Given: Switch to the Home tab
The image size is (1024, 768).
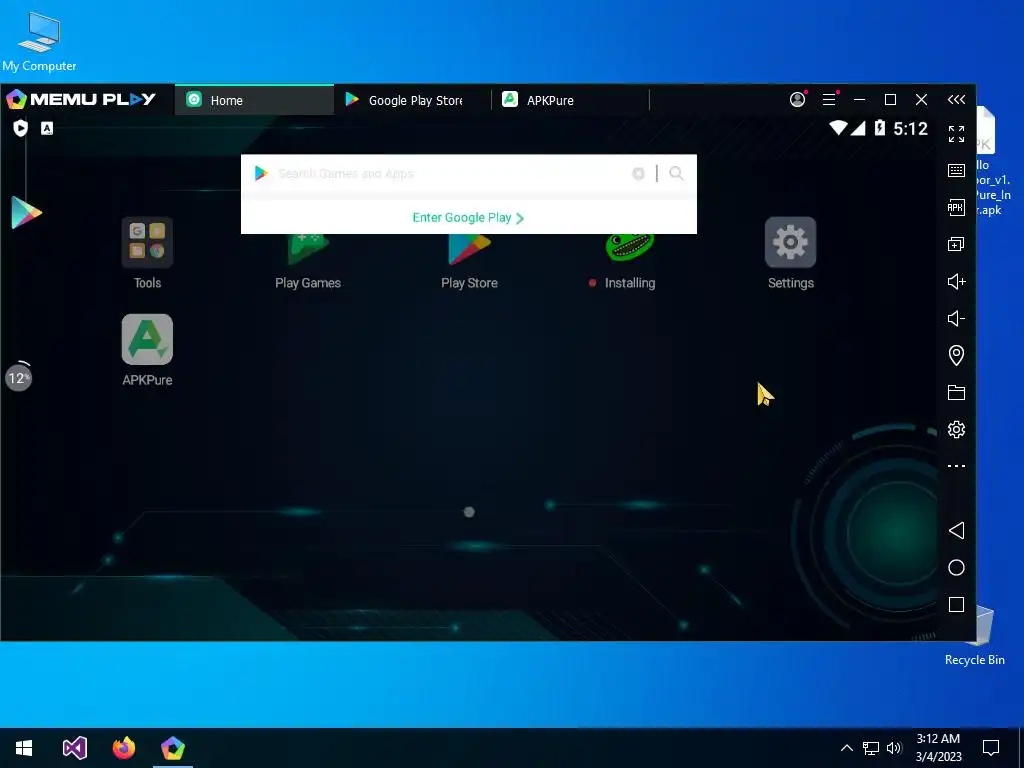Looking at the screenshot, I should pyautogui.click(x=254, y=100).
